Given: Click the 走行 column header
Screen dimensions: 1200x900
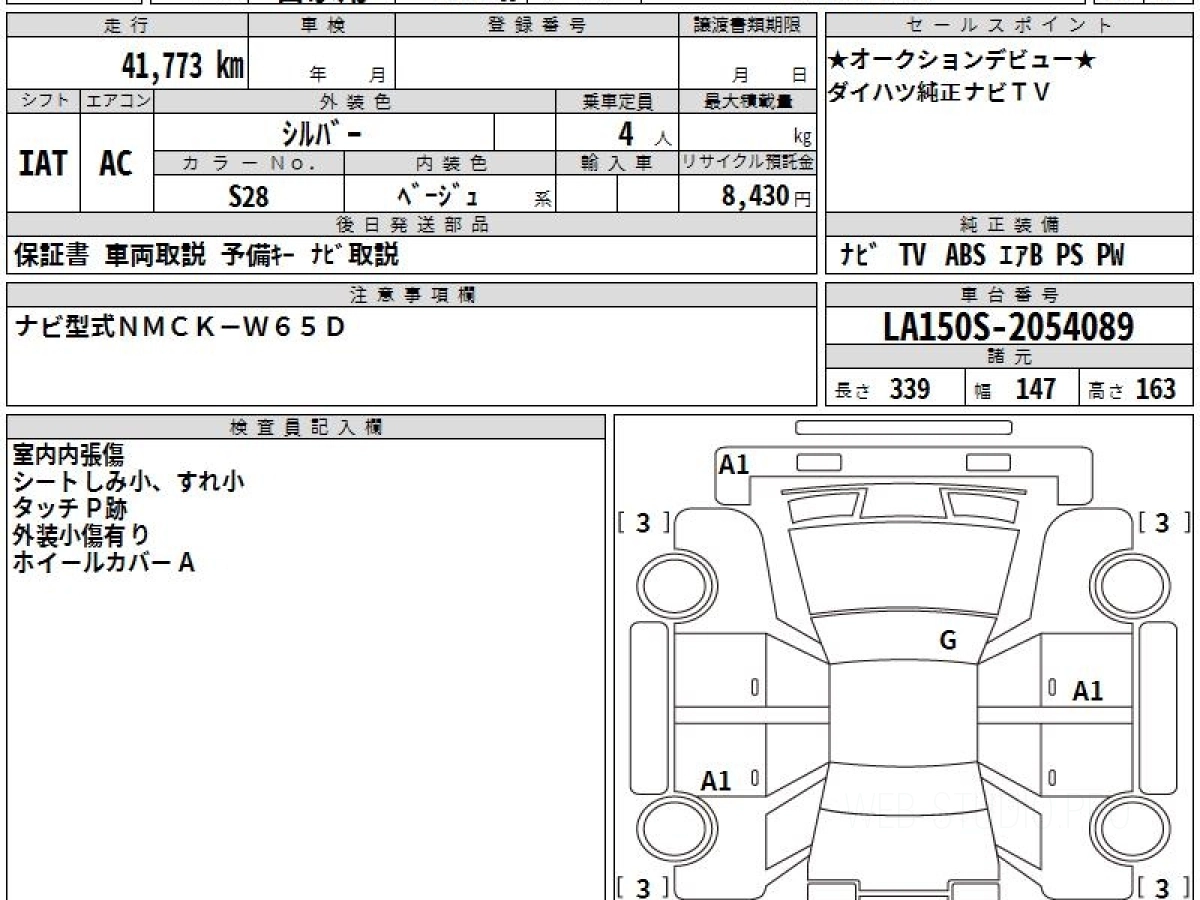Looking at the screenshot, I should click(x=127, y=26).
